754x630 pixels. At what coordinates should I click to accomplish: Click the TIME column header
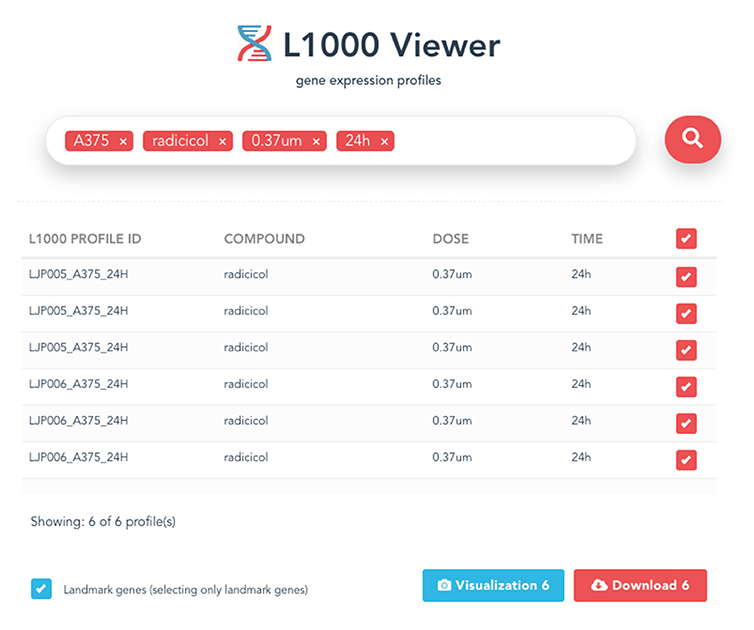587,239
